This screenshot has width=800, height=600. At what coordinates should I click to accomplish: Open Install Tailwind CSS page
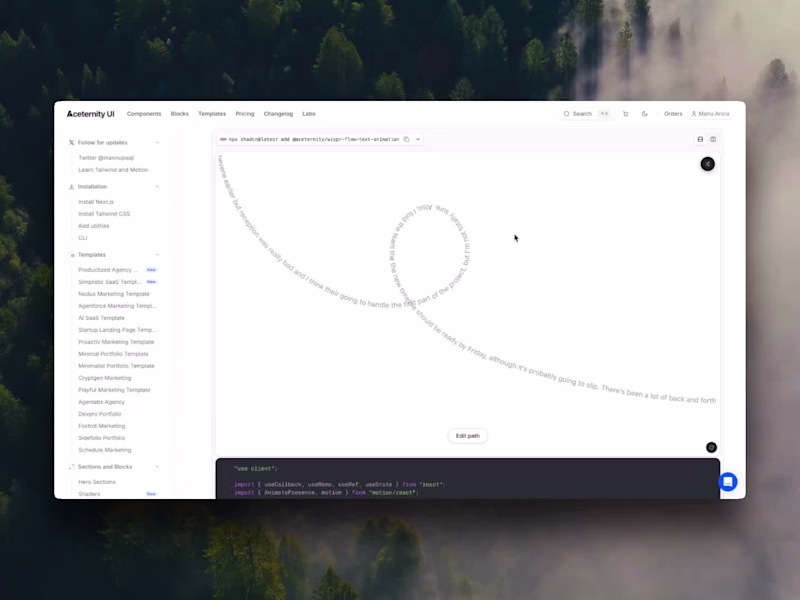(x=104, y=214)
